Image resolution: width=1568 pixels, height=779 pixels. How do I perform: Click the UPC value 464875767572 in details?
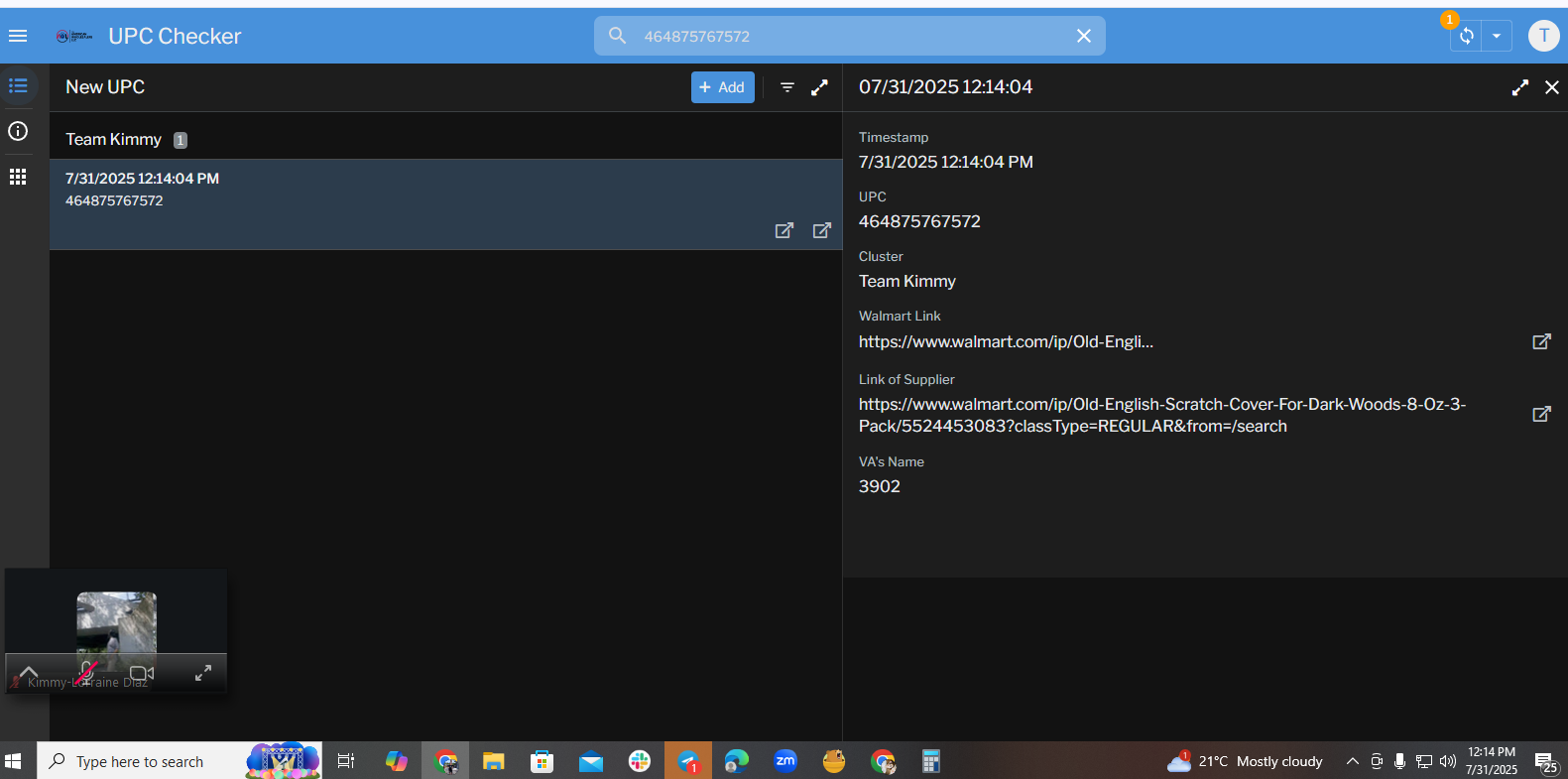(x=919, y=221)
